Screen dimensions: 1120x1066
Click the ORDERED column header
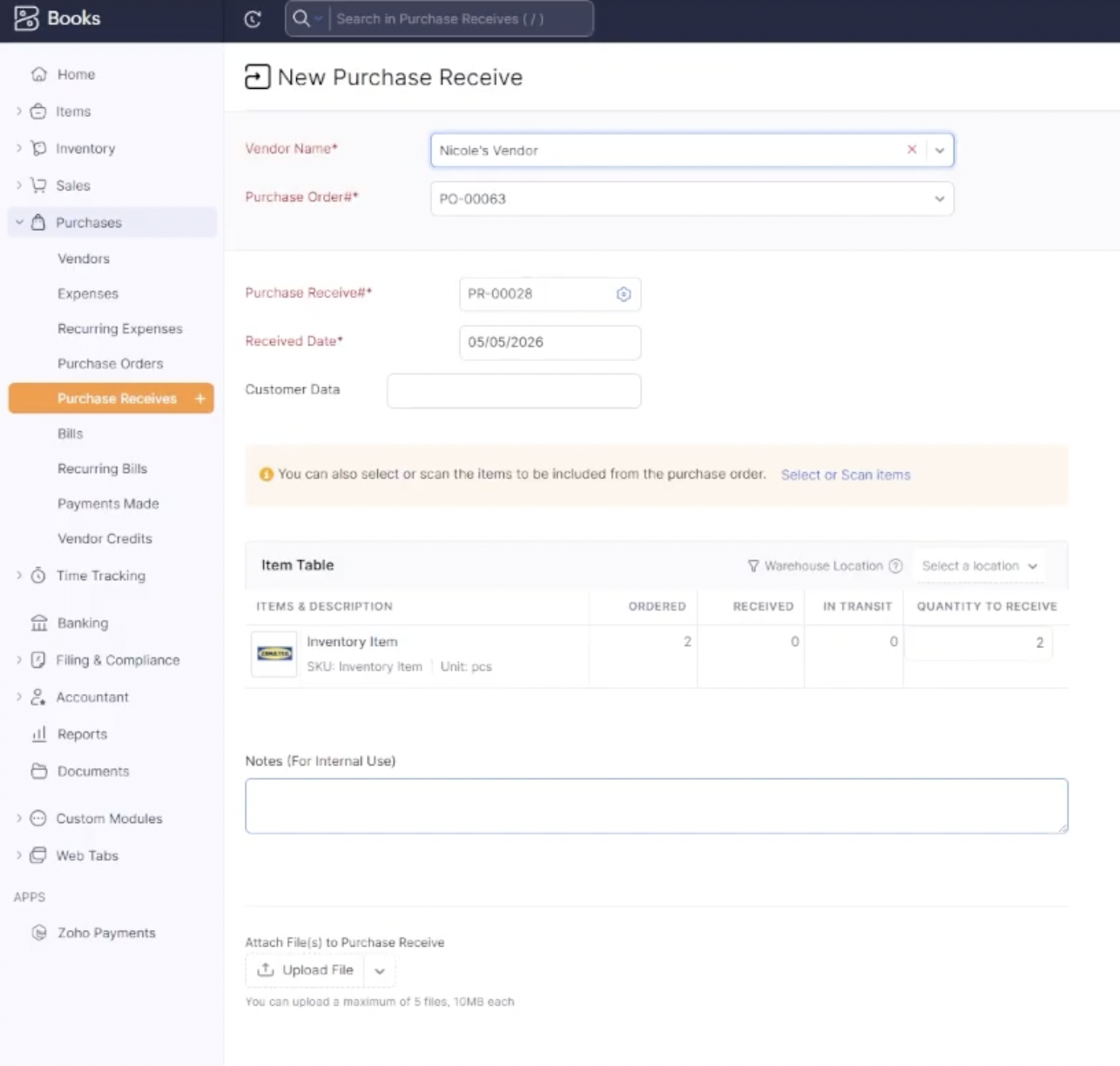(658, 606)
